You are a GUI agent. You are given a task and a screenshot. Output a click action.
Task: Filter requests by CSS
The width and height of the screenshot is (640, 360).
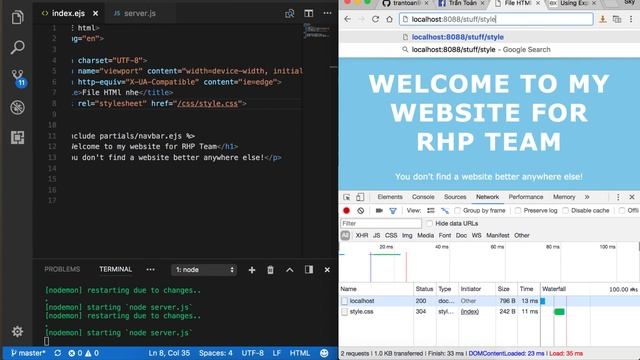tap(391, 236)
